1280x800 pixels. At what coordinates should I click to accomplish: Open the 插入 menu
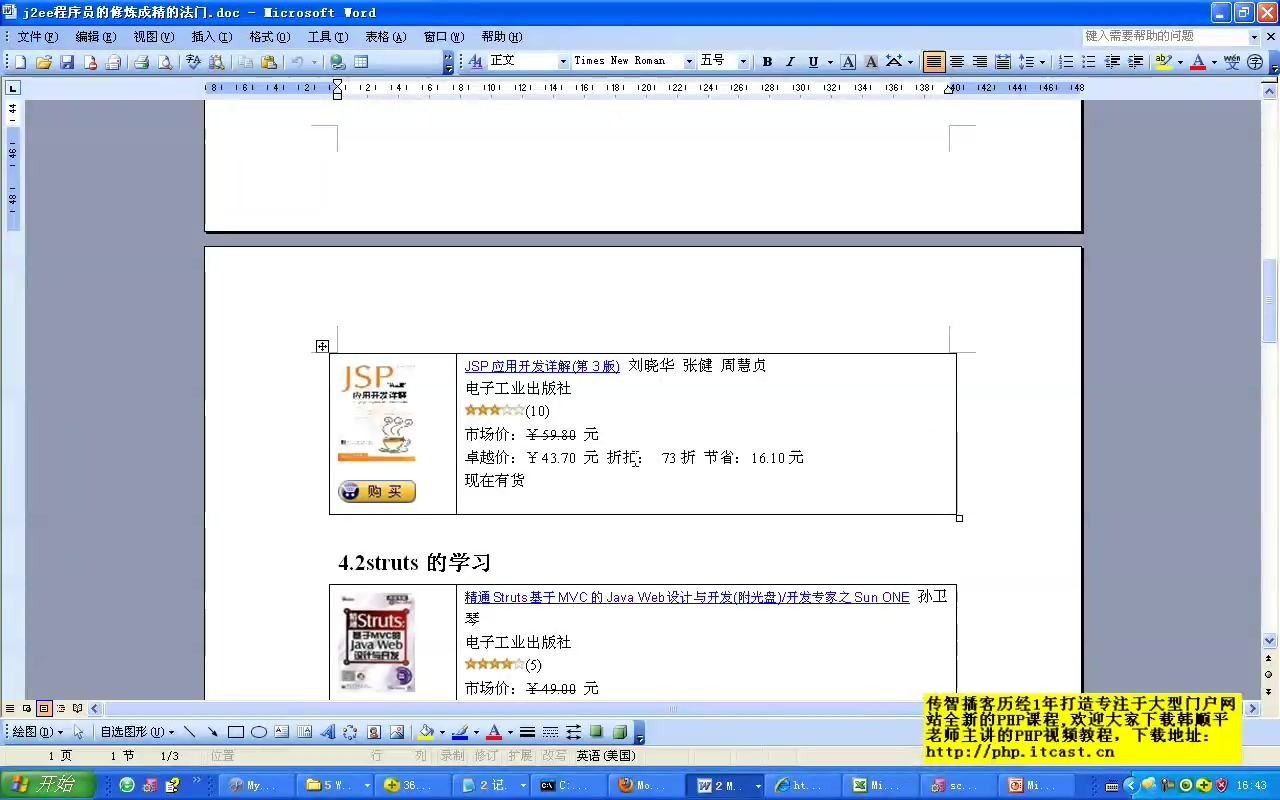tap(212, 37)
